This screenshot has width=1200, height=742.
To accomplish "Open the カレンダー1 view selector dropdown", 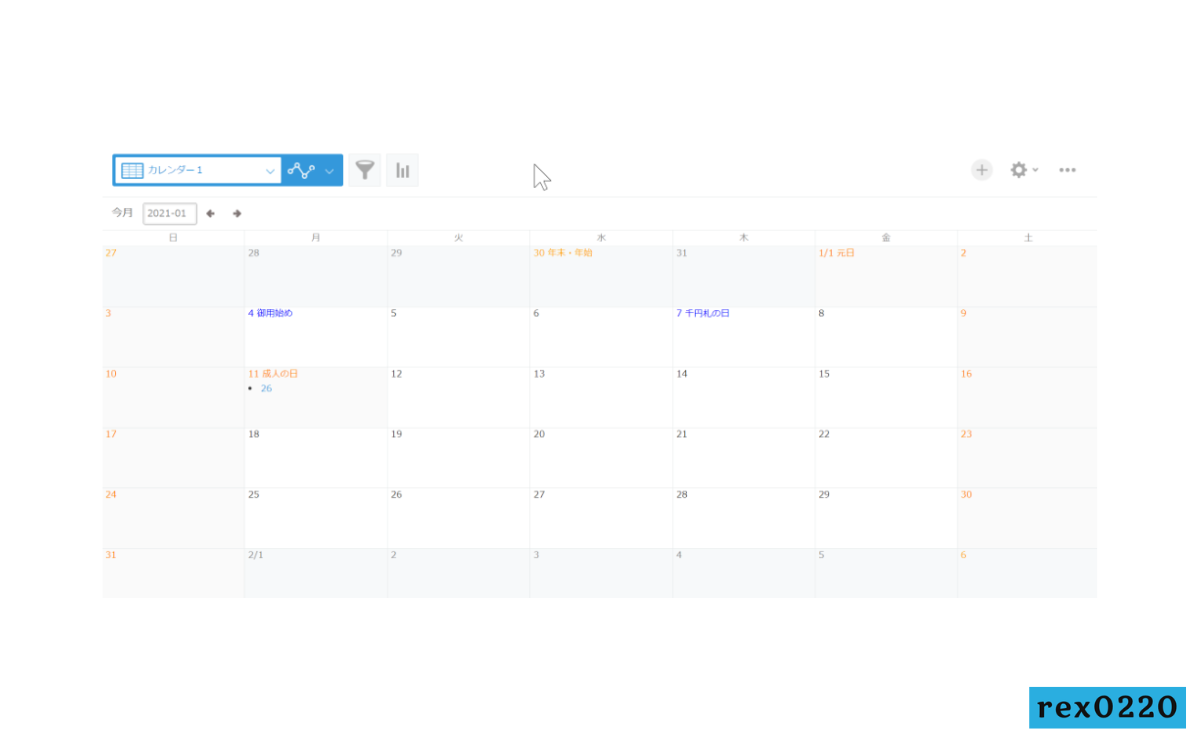I will tap(197, 170).
